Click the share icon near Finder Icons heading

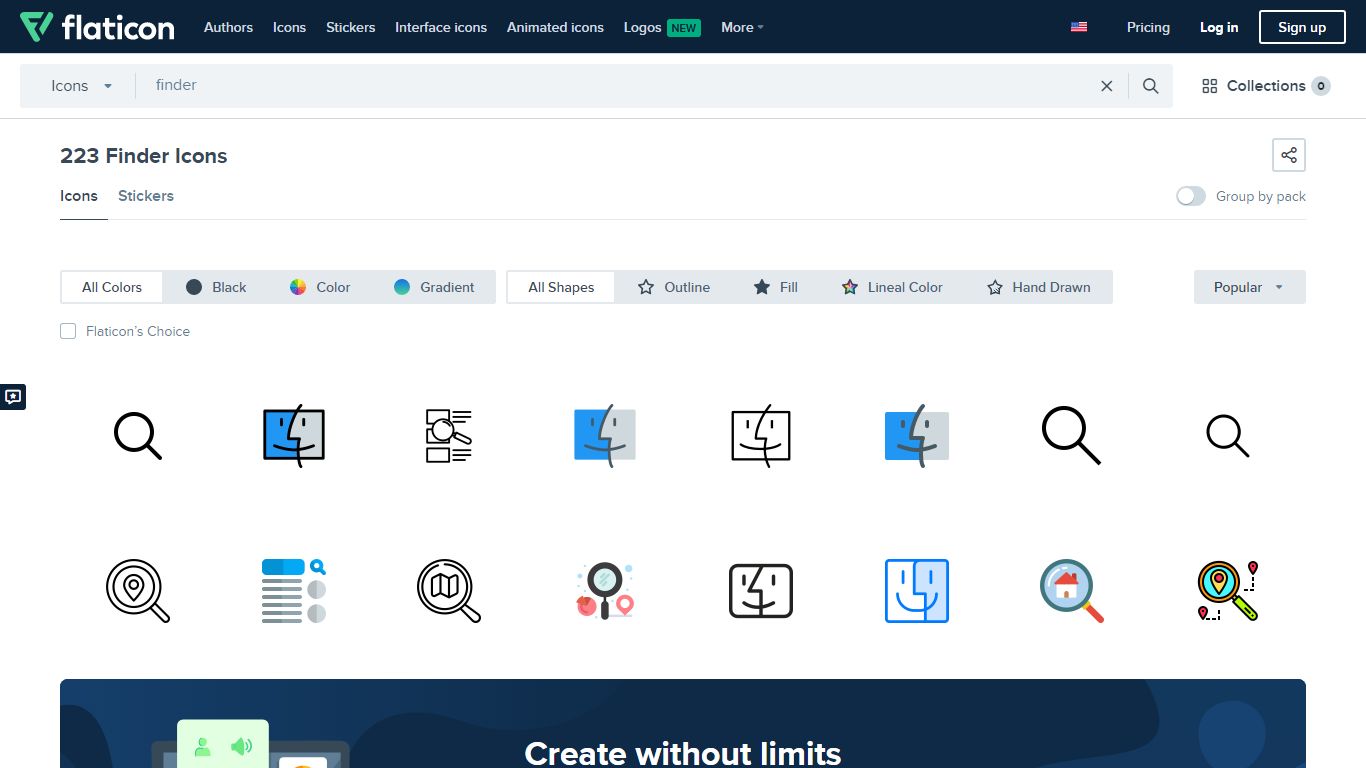click(1289, 155)
